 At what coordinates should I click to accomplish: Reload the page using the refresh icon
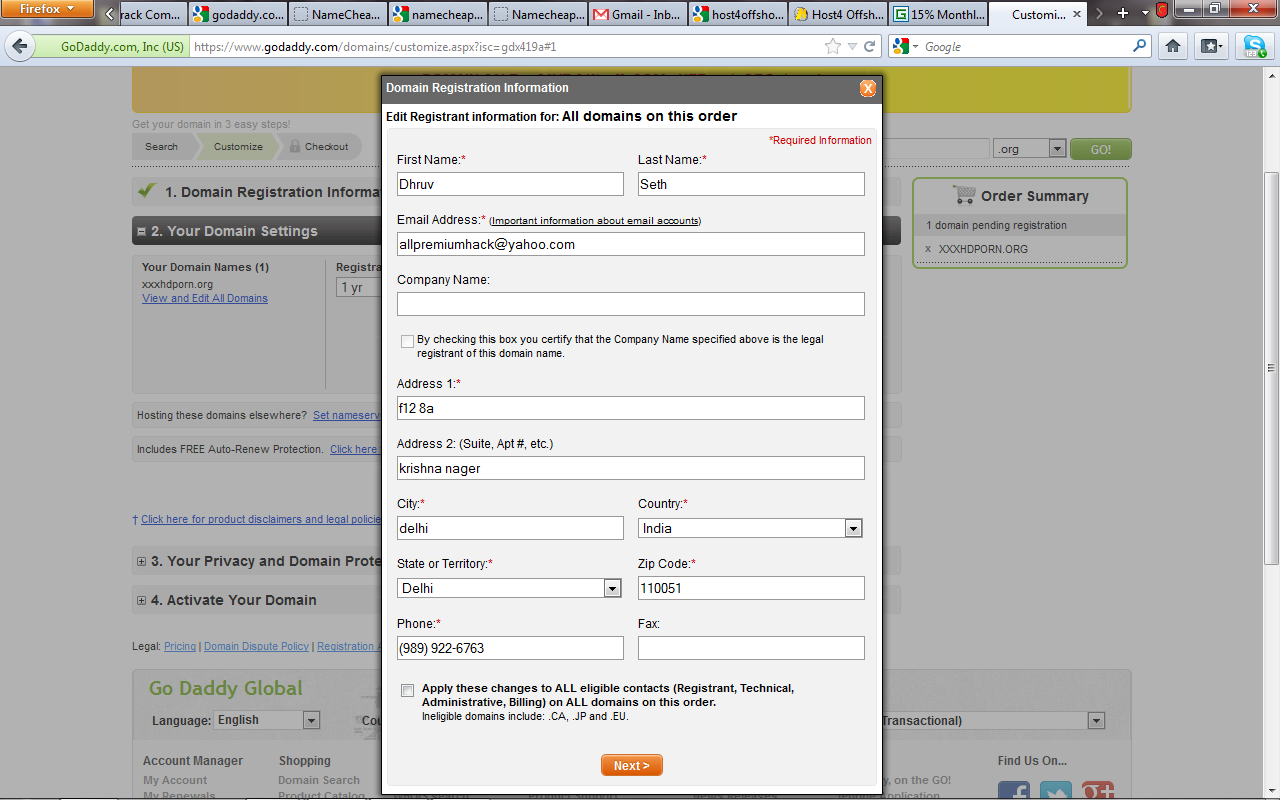[870, 46]
